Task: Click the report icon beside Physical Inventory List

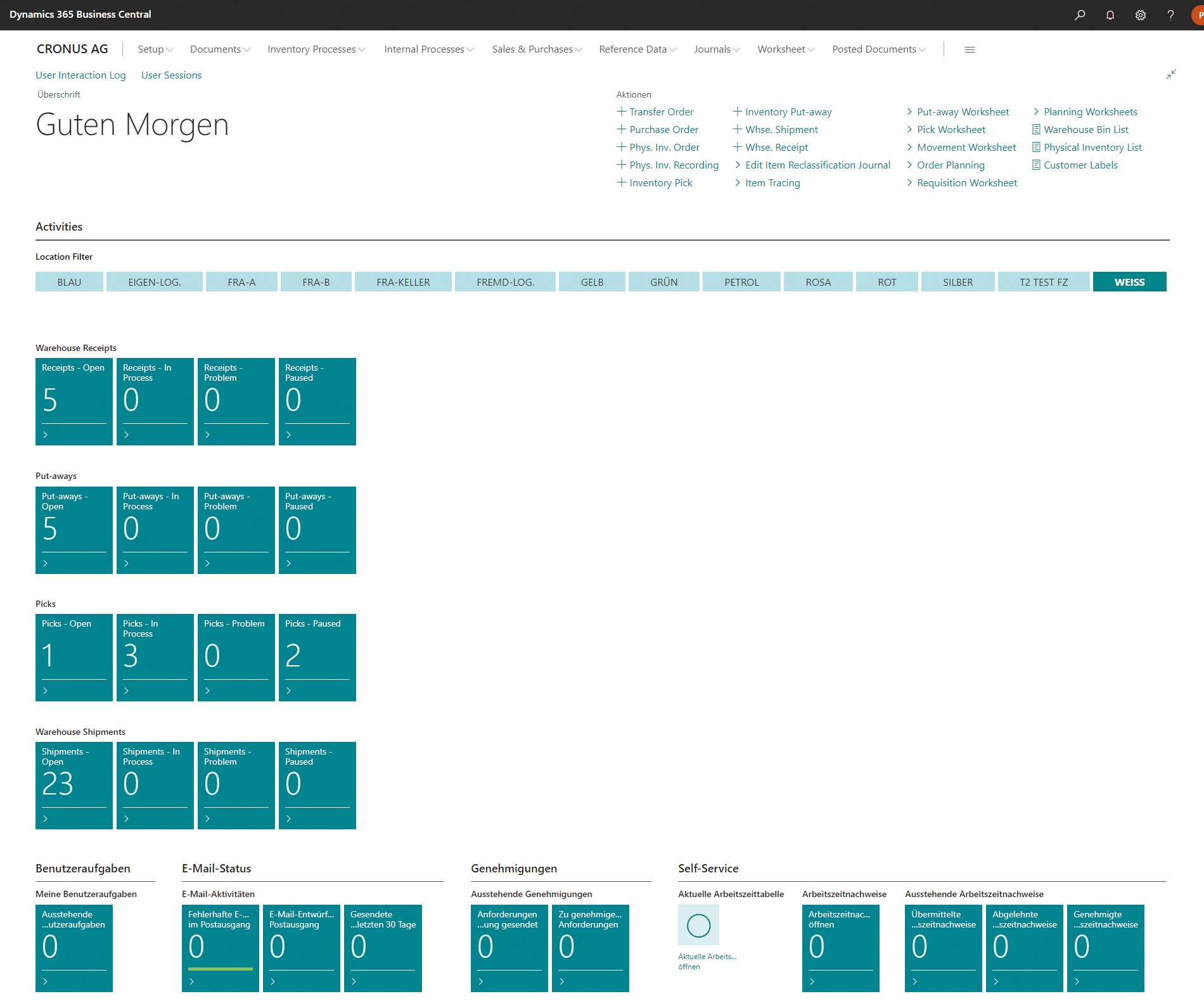Action: point(1036,147)
